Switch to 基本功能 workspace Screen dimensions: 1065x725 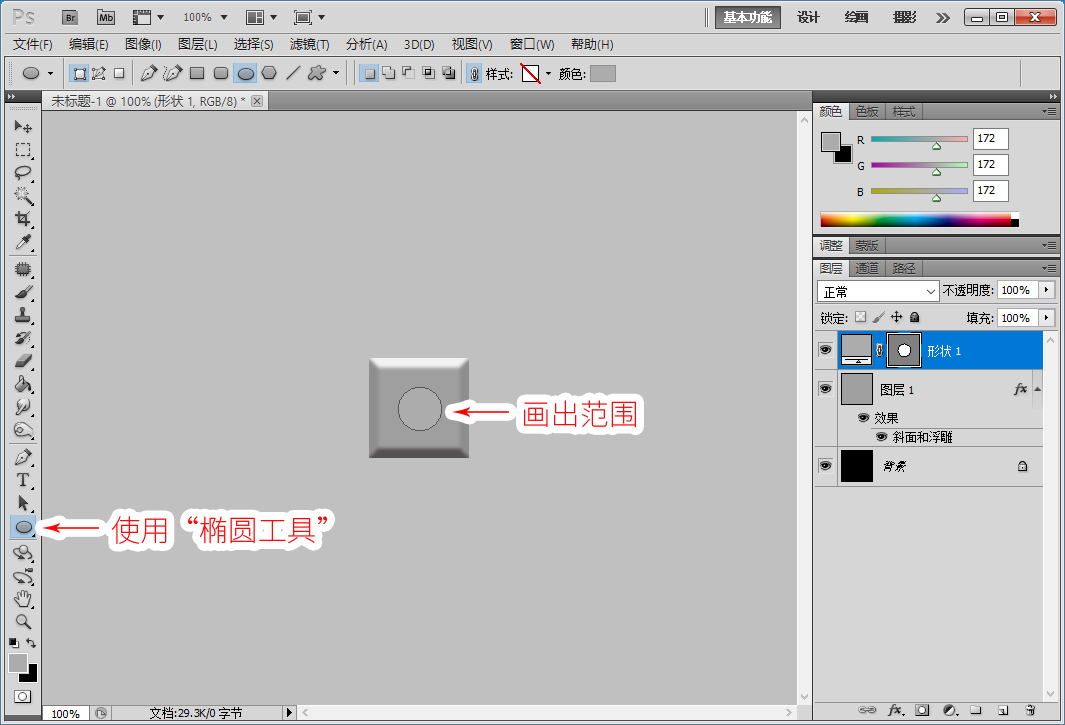748,18
